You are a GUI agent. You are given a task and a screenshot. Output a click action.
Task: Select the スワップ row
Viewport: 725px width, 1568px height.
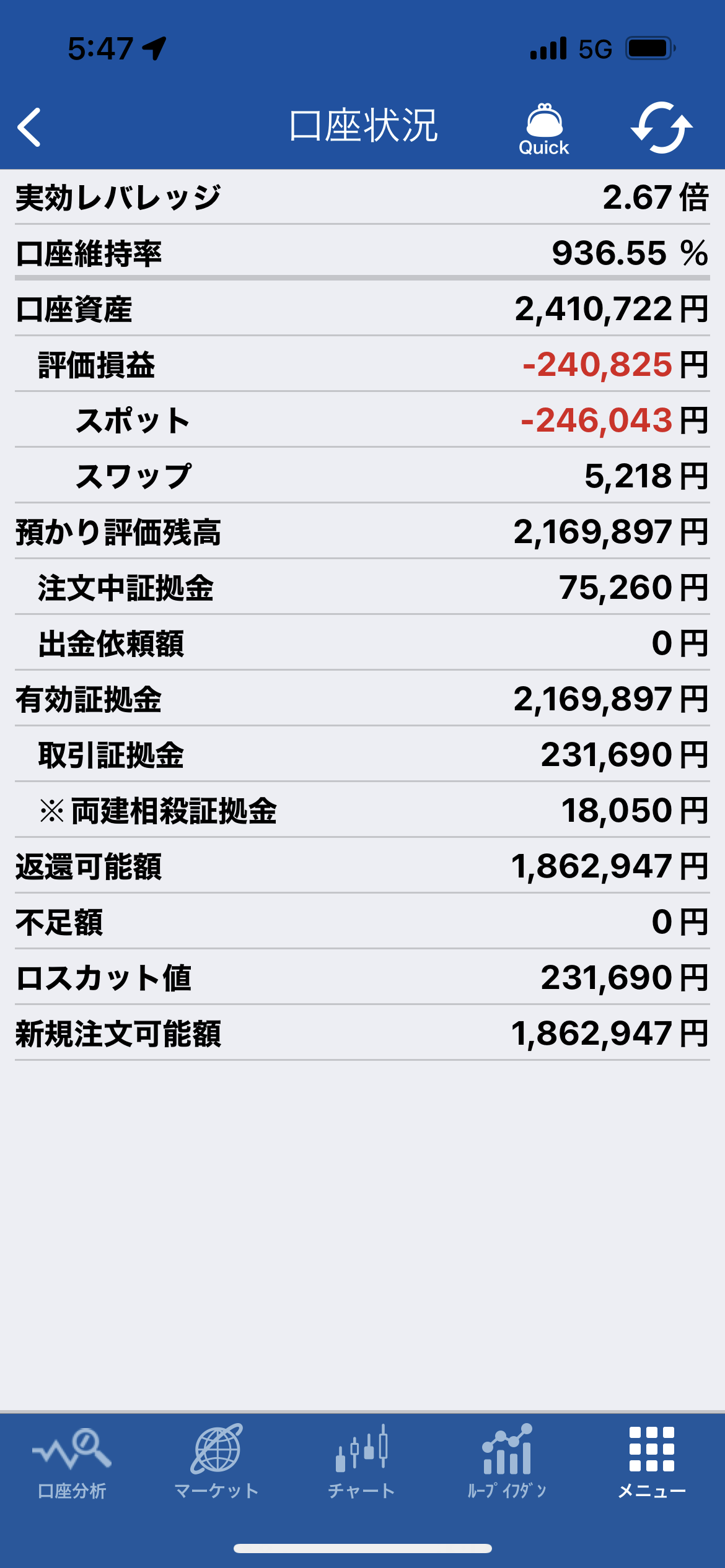click(x=362, y=476)
